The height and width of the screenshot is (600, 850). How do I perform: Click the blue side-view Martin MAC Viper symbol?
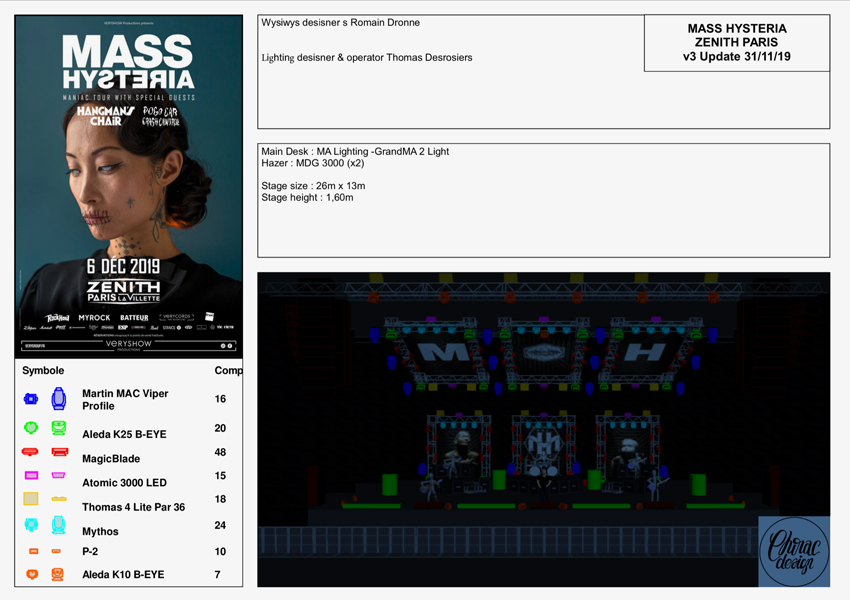59,398
